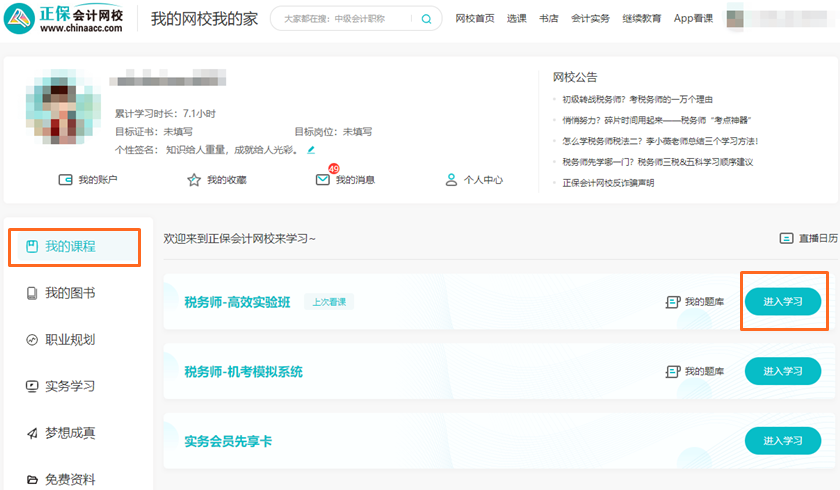Open announcement 税务师先学哪一门？

point(658,162)
